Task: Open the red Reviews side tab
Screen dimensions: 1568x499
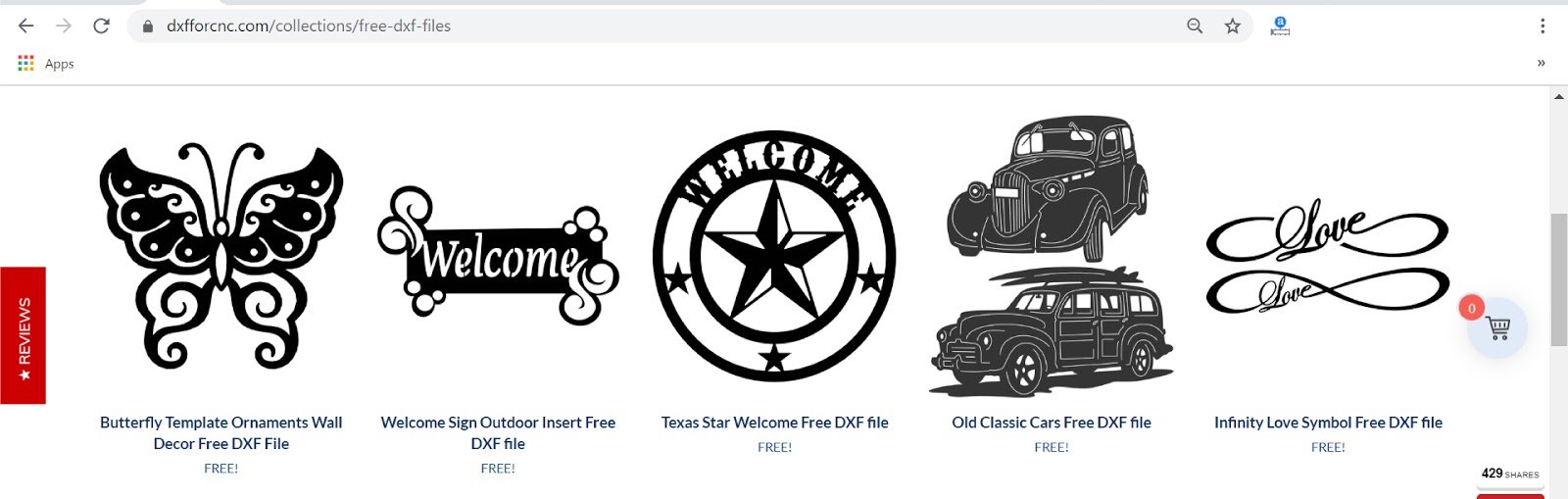Action: point(23,335)
